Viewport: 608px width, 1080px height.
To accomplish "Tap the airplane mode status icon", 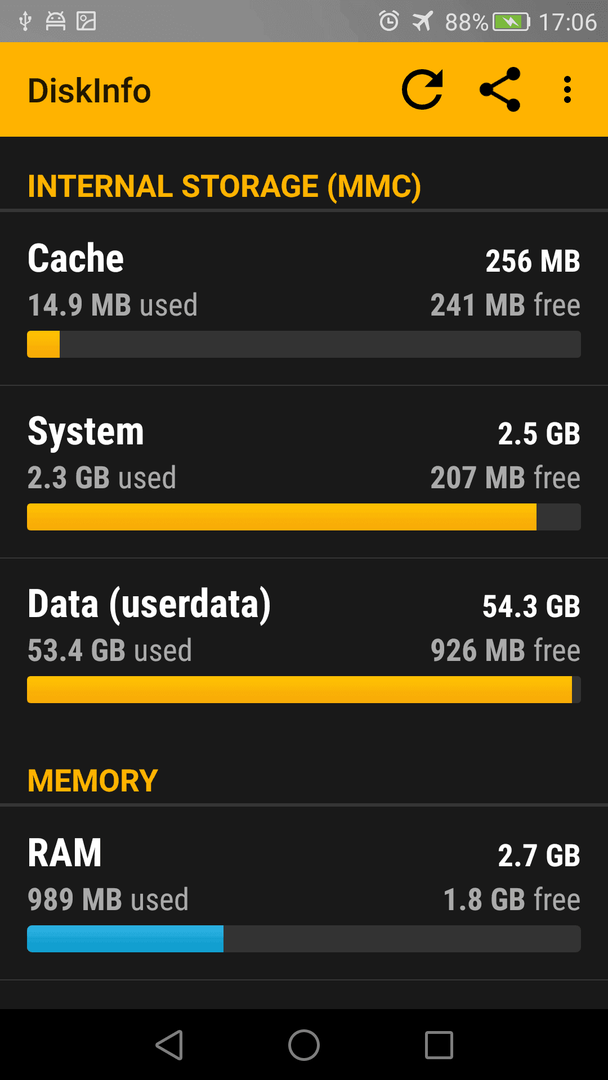I will [x=422, y=22].
